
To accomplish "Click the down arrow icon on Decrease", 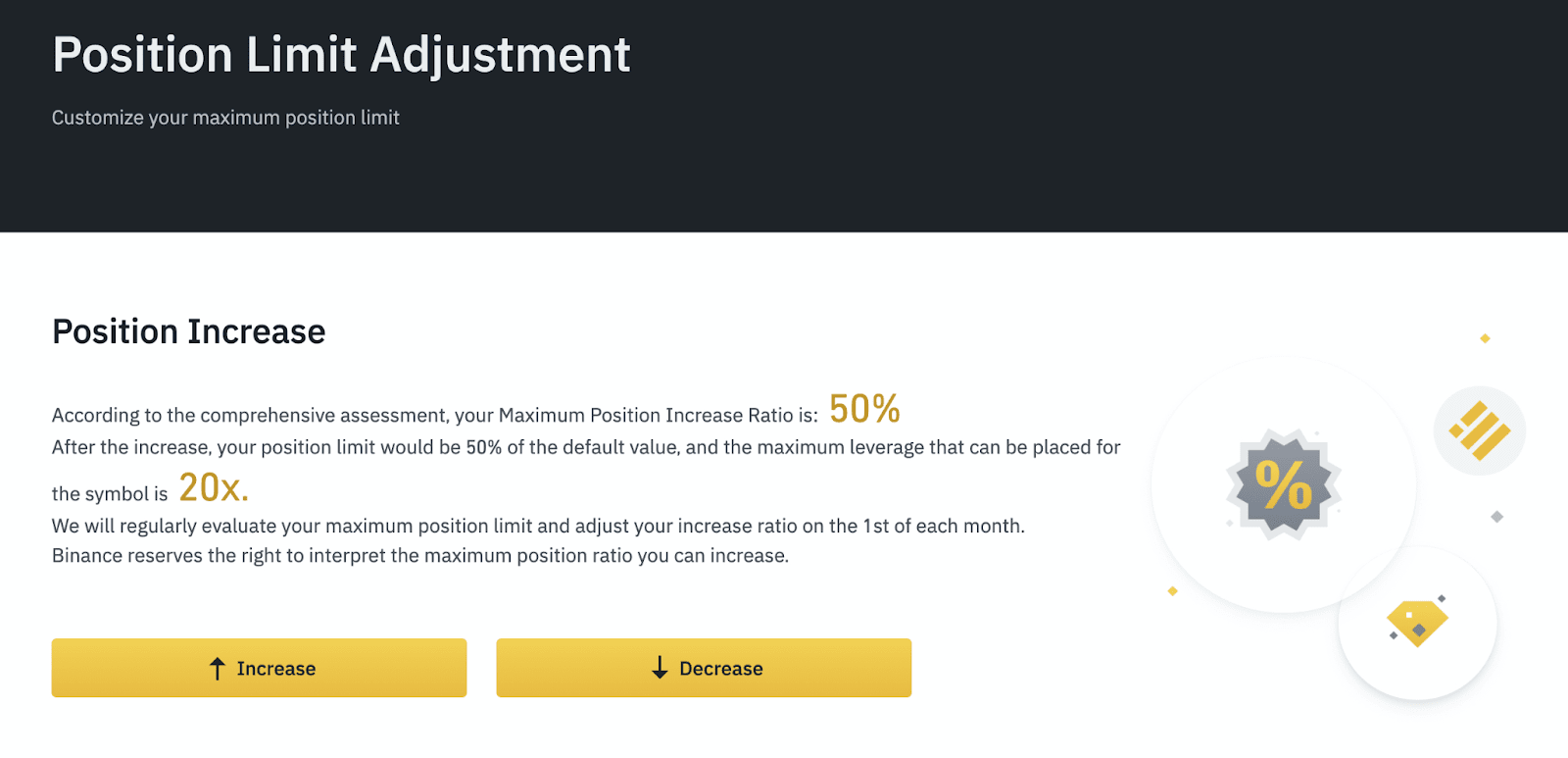I will [660, 668].
